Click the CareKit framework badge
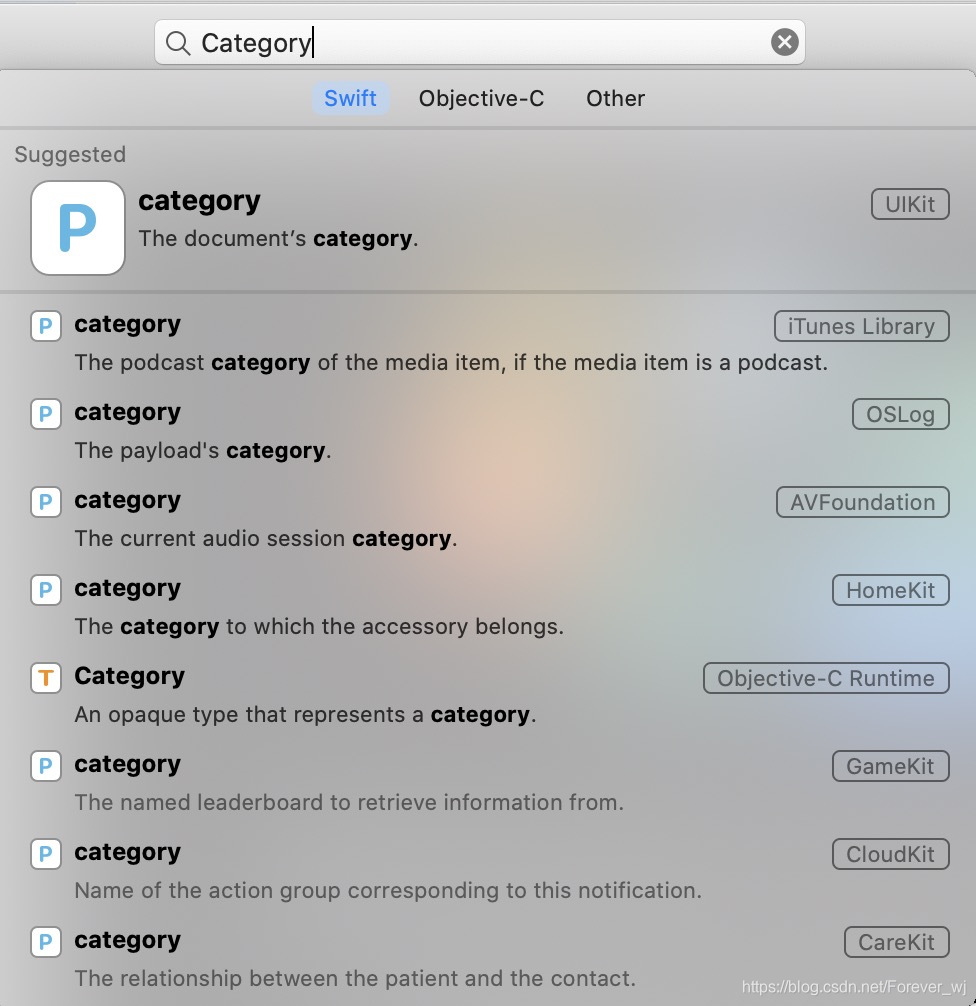 [896, 942]
